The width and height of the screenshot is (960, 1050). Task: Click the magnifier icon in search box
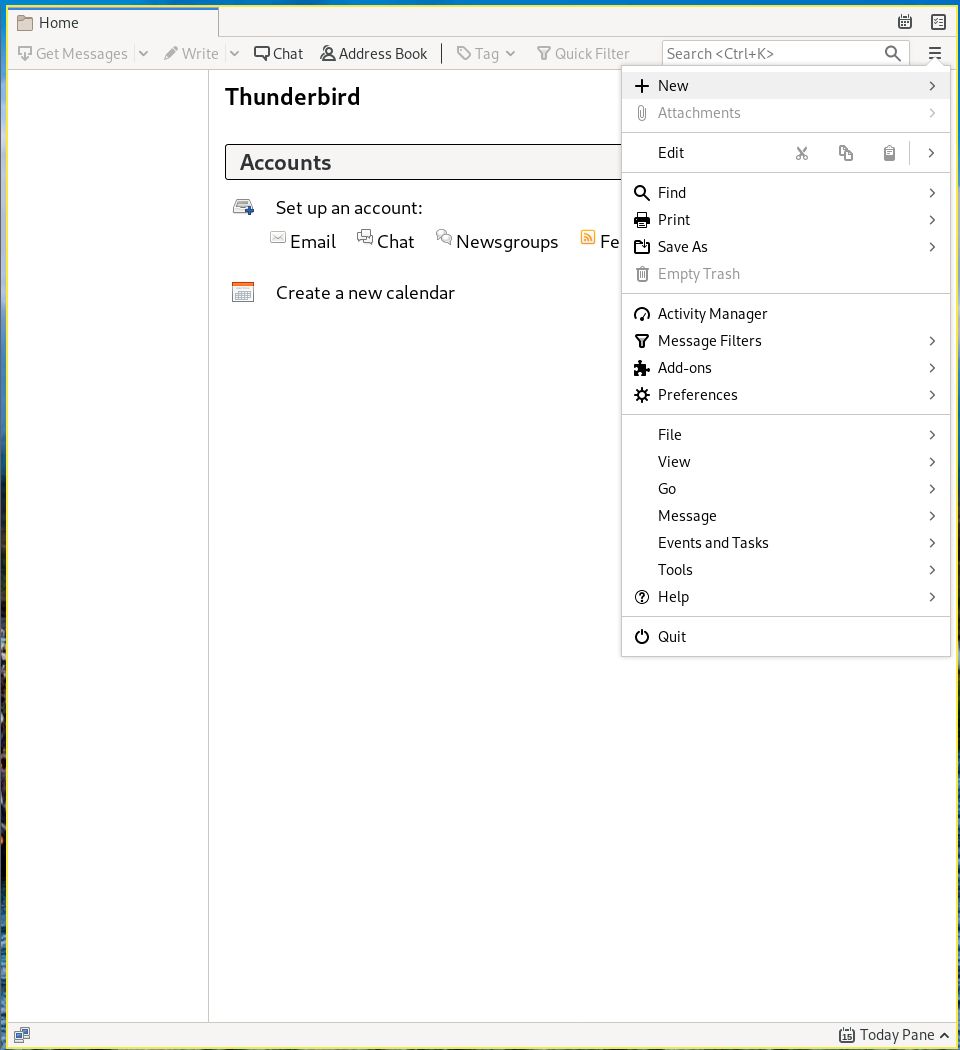pyautogui.click(x=893, y=54)
